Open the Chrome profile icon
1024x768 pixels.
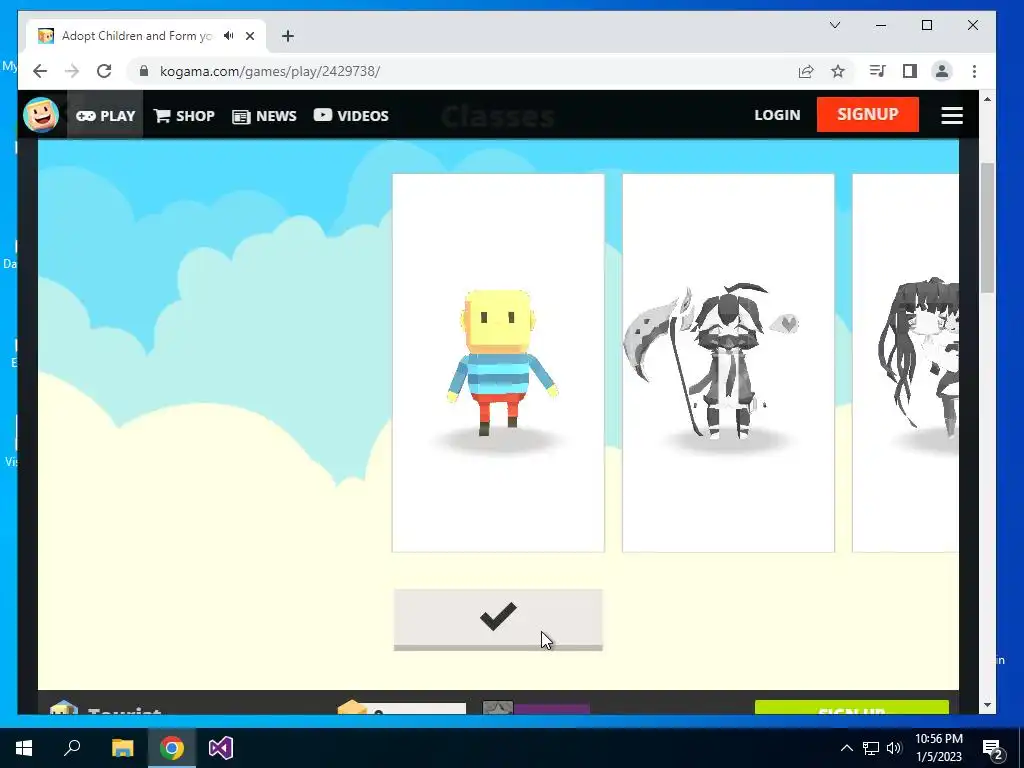point(942,71)
